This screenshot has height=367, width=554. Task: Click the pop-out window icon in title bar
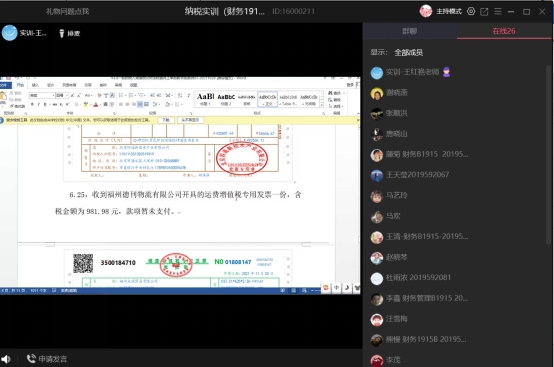(484, 12)
